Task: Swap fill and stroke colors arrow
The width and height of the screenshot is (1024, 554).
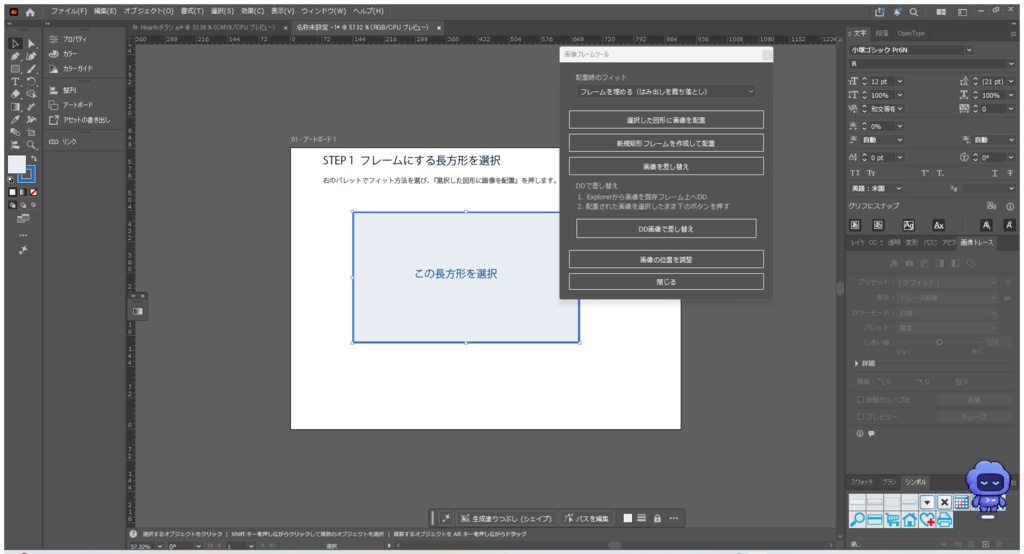Action: click(x=33, y=159)
